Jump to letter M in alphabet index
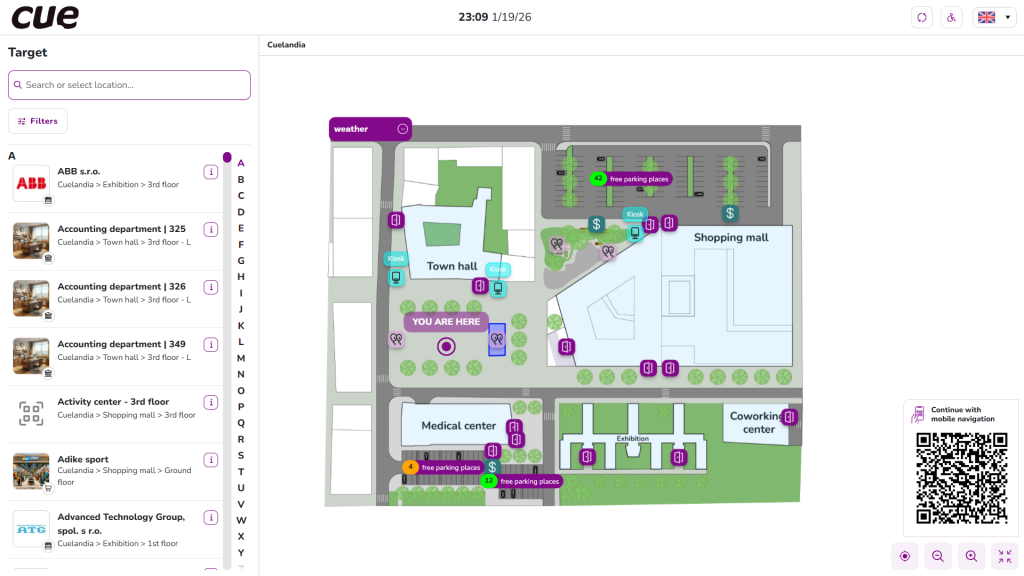Viewport: 1024px width, 576px height. click(x=241, y=358)
